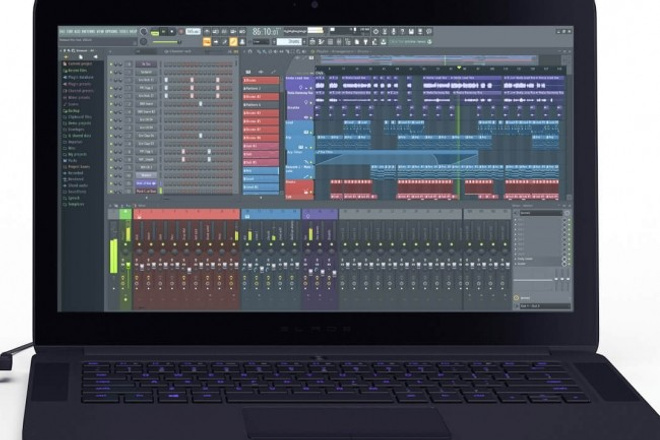The image size is (660, 440).
Task: Open the Templates folder in Browser
Action: tap(73, 204)
